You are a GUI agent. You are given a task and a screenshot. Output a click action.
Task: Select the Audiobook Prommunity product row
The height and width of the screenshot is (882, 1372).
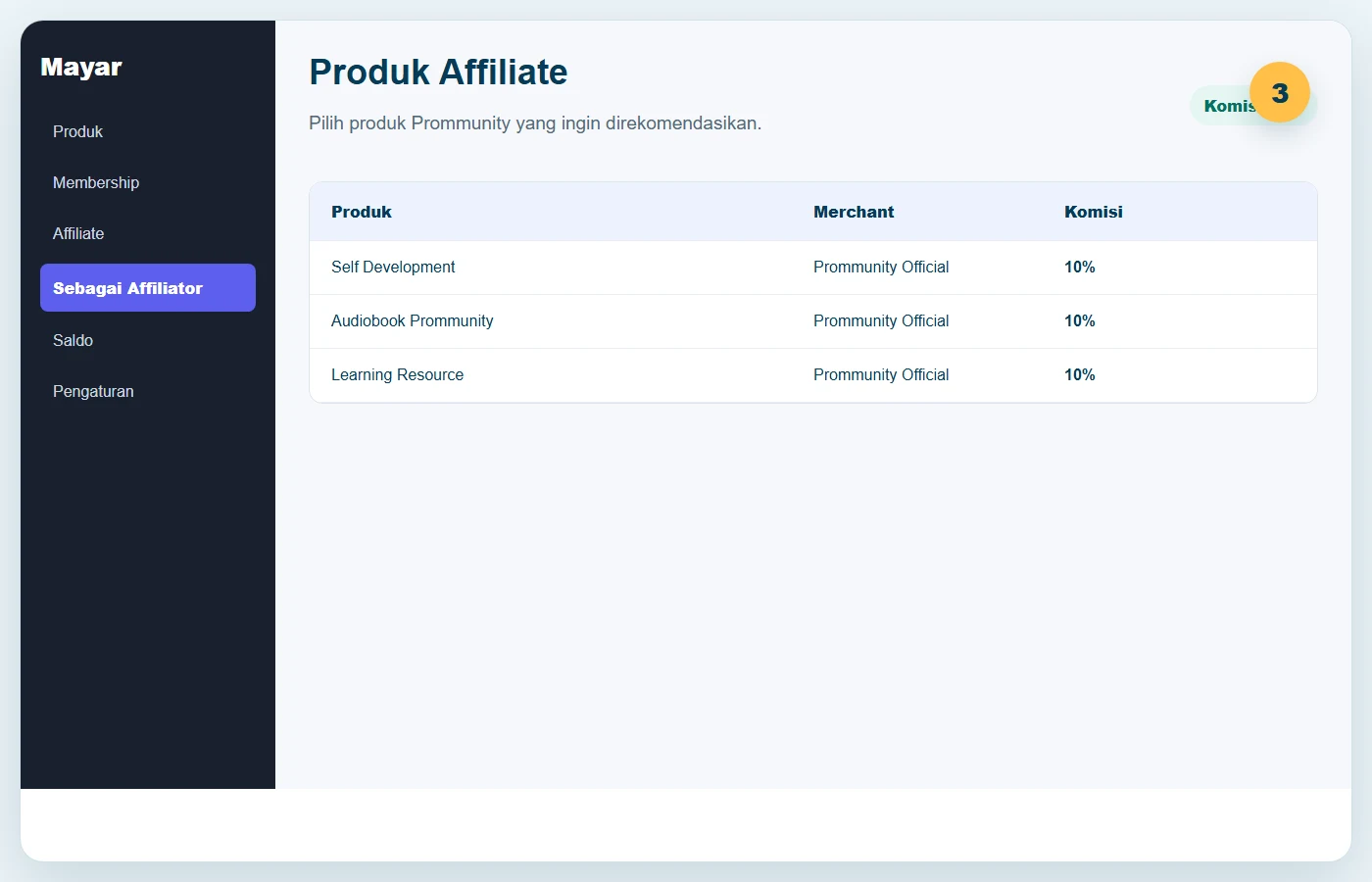(x=812, y=321)
